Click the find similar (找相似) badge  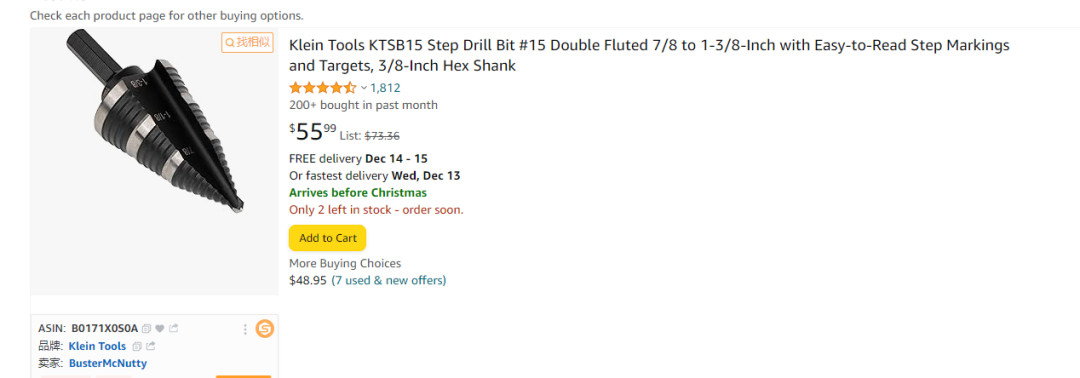click(x=247, y=42)
